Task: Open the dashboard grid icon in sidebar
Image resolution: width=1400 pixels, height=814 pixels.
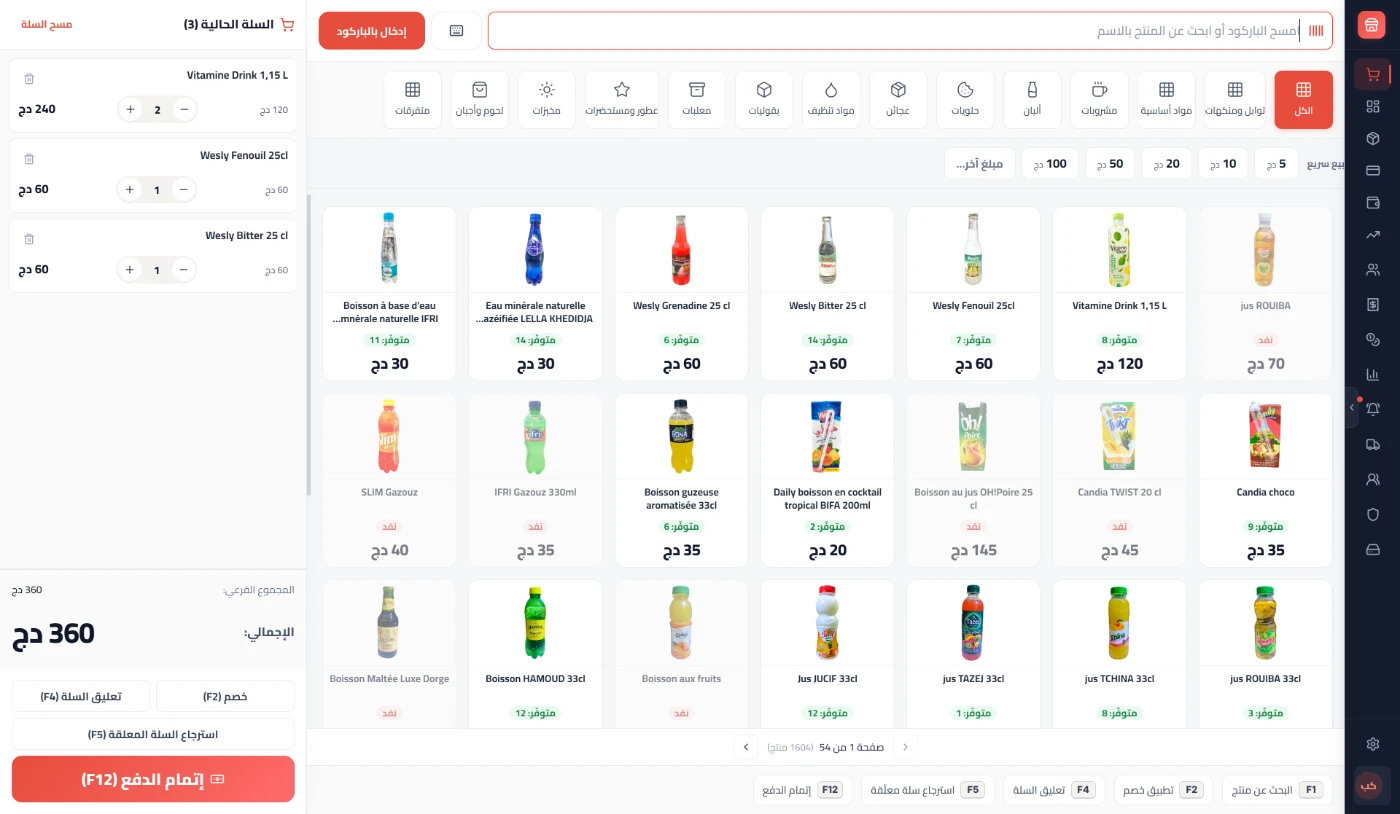Action: [1372, 106]
